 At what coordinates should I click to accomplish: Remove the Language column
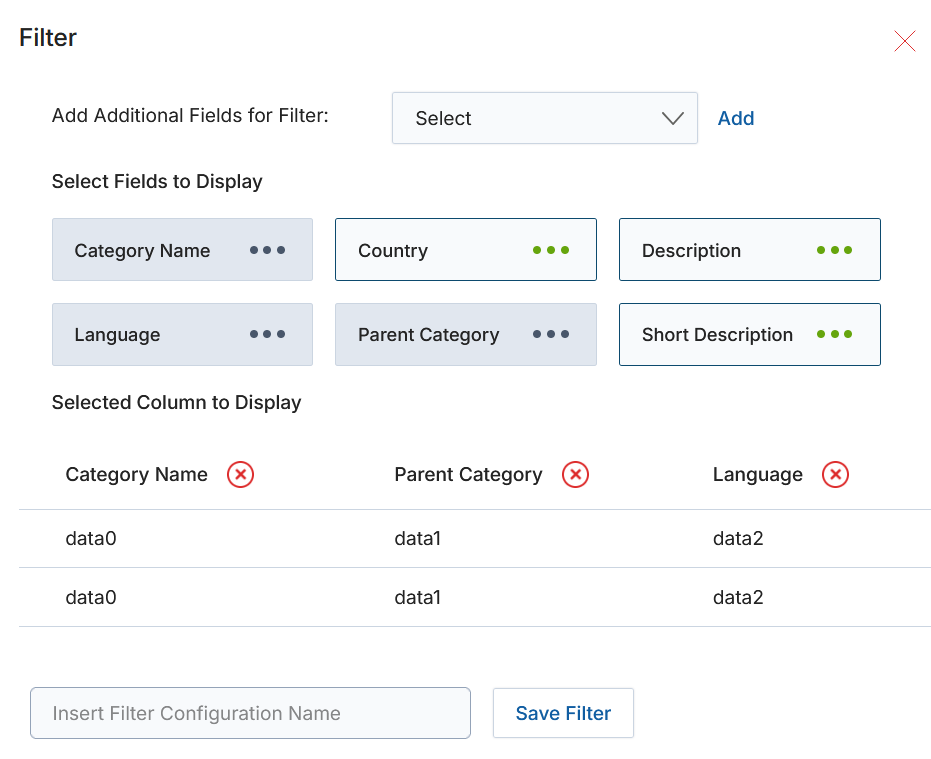pyautogui.click(x=835, y=475)
